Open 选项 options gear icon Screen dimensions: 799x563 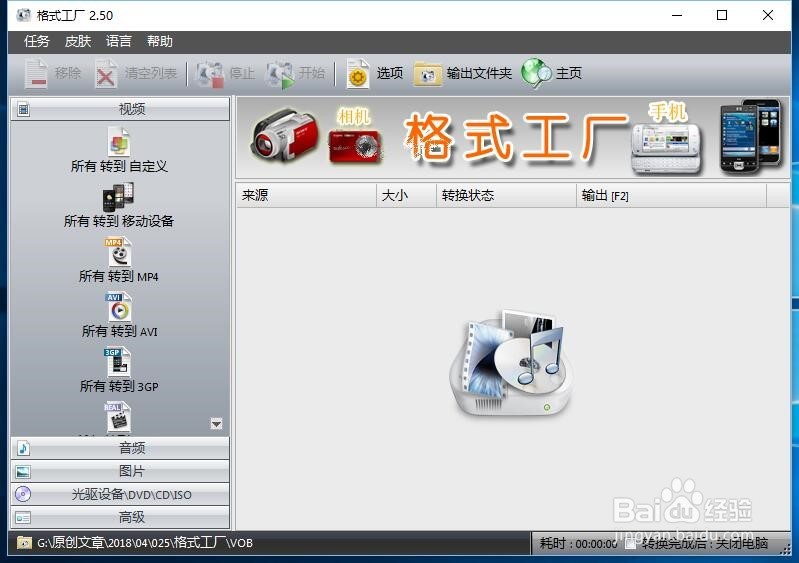click(x=358, y=74)
